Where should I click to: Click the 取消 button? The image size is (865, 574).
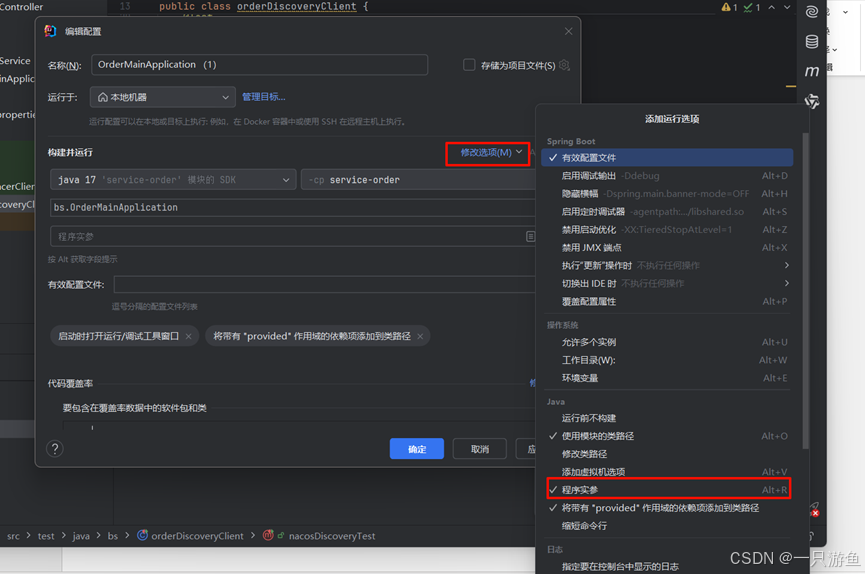coord(480,449)
